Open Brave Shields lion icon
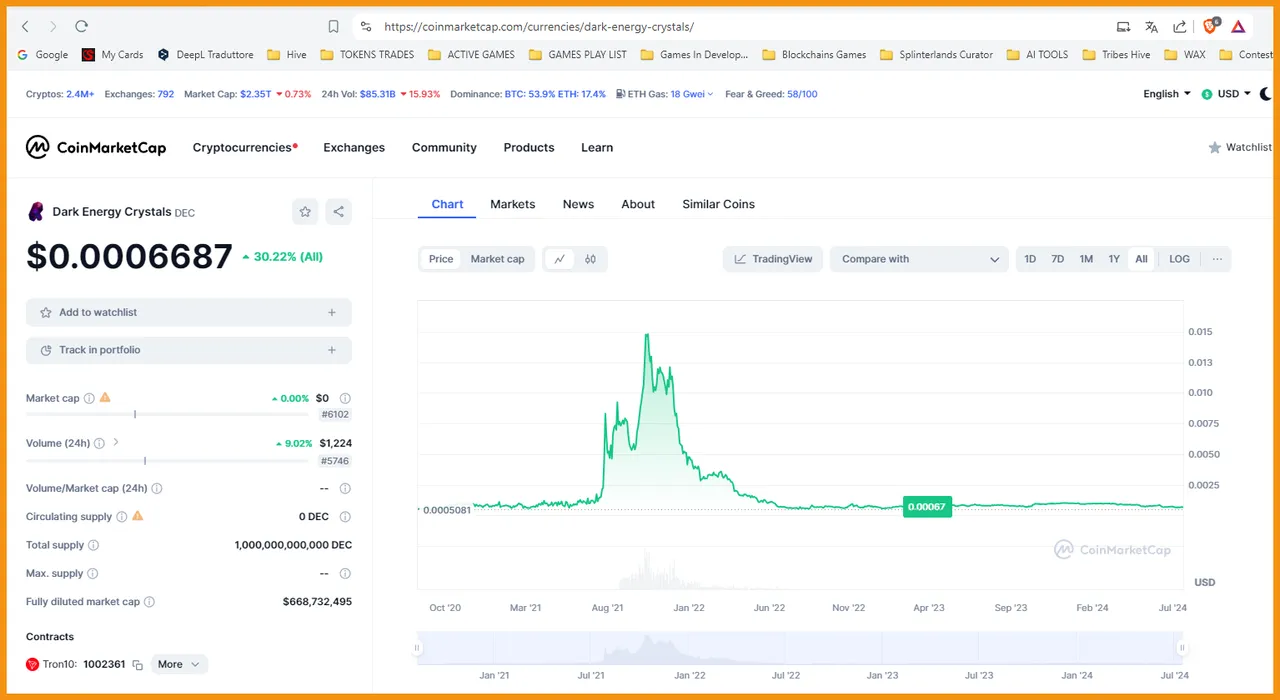 [1210, 27]
